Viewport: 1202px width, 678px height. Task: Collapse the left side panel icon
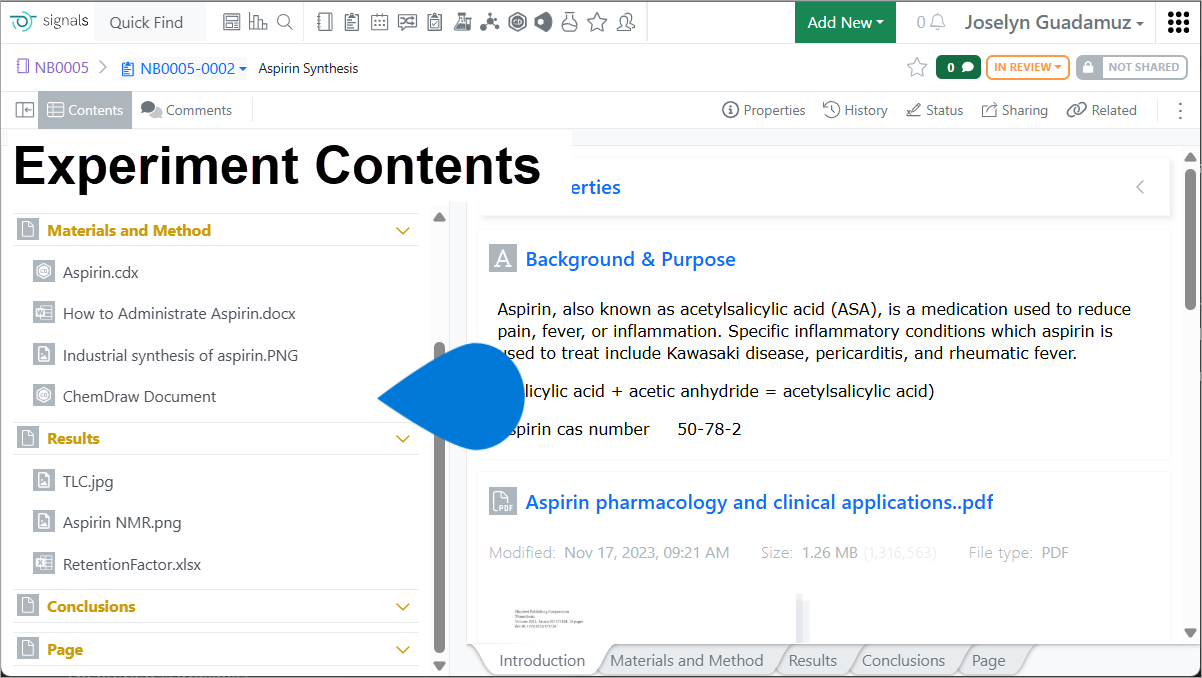[x=25, y=110]
